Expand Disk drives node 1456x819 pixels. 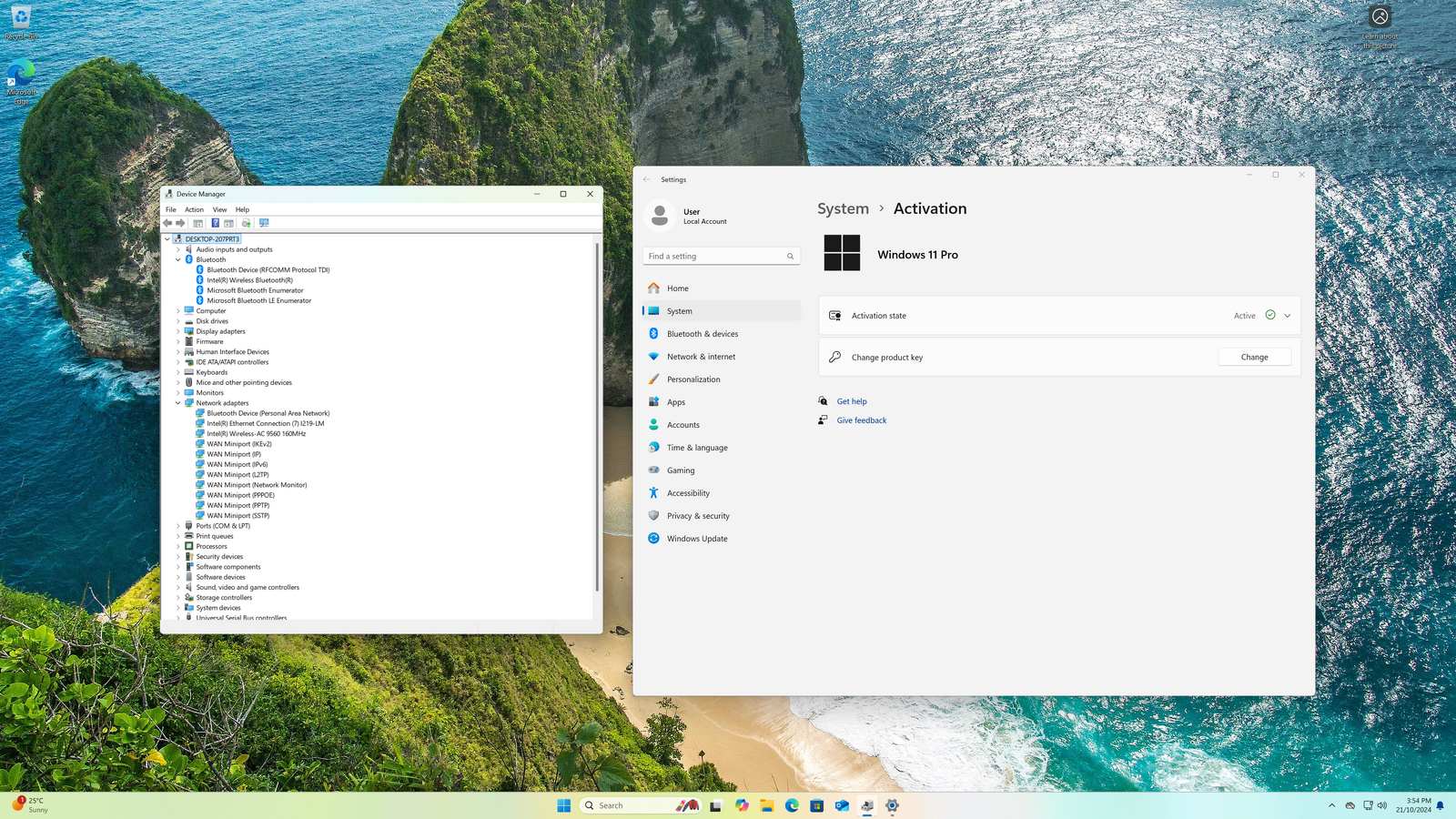tap(178, 321)
